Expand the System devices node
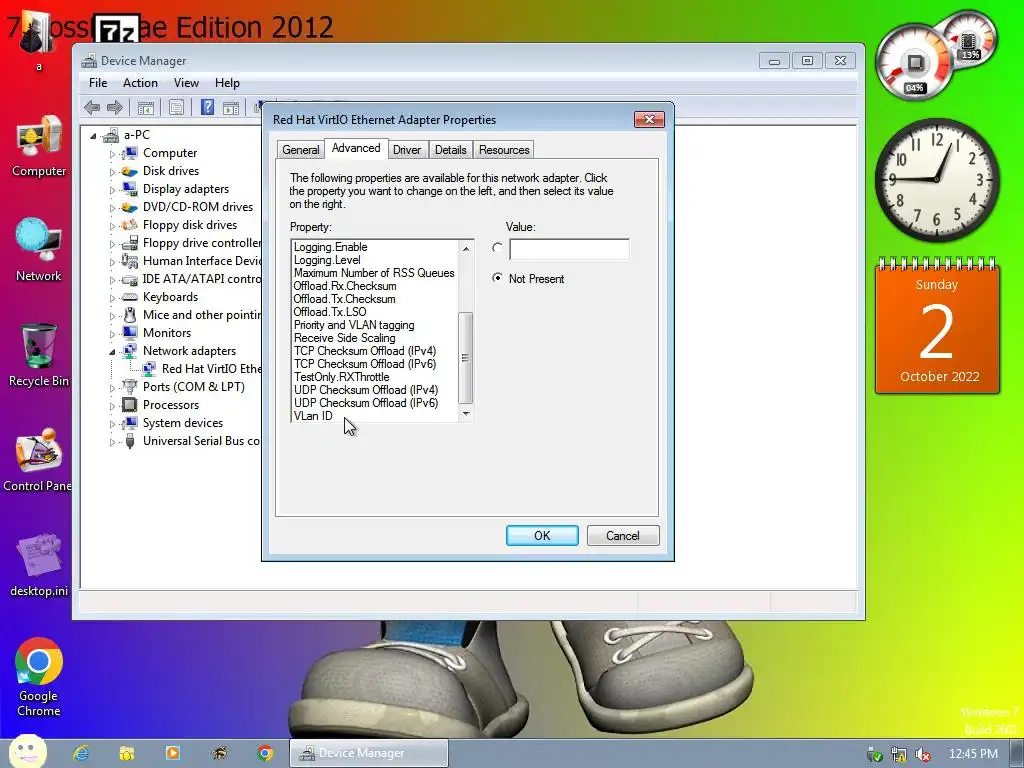Viewport: 1024px width, 768px height. [112, 424]
